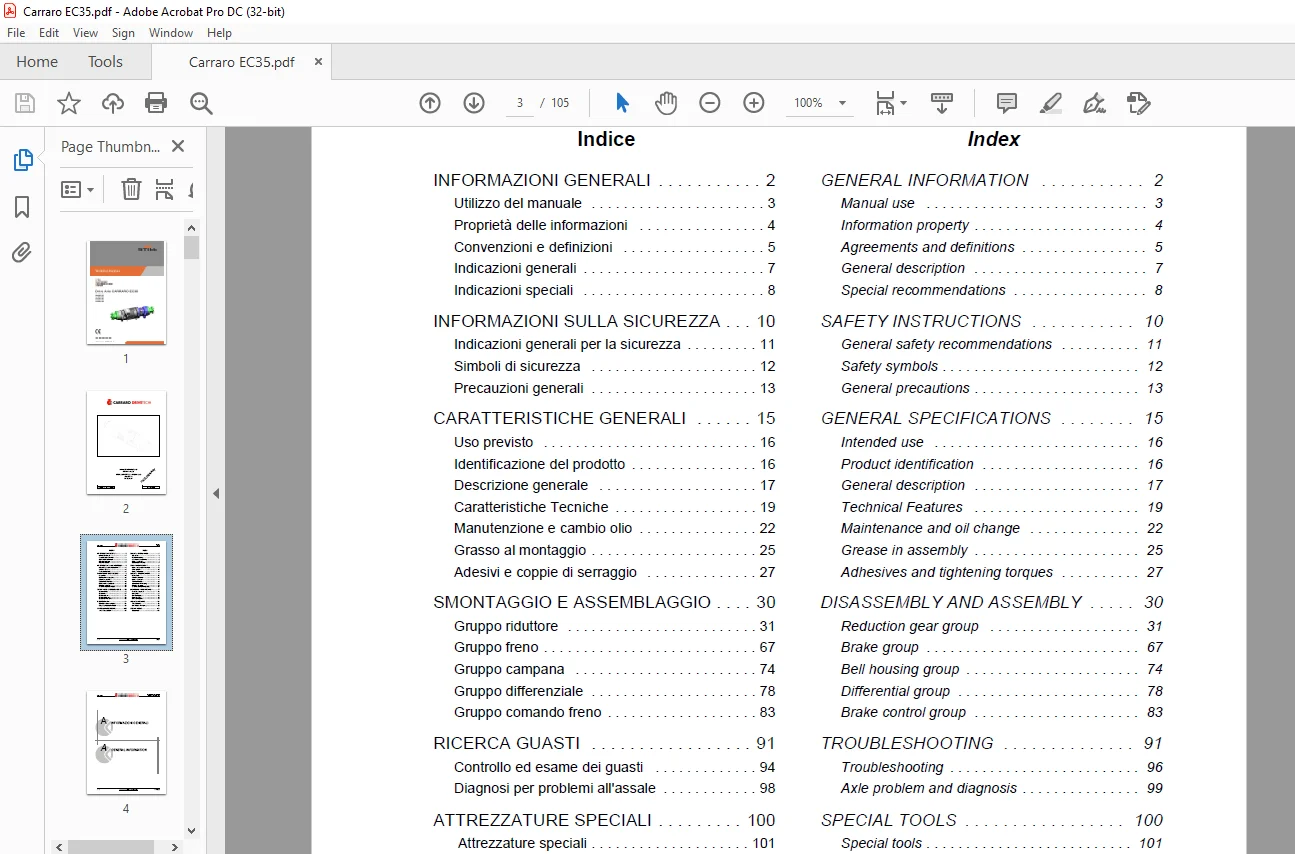Viewport: 1295px width, 854px height.
Task: Open the Sign menu
Action: (x=123, y=33)
